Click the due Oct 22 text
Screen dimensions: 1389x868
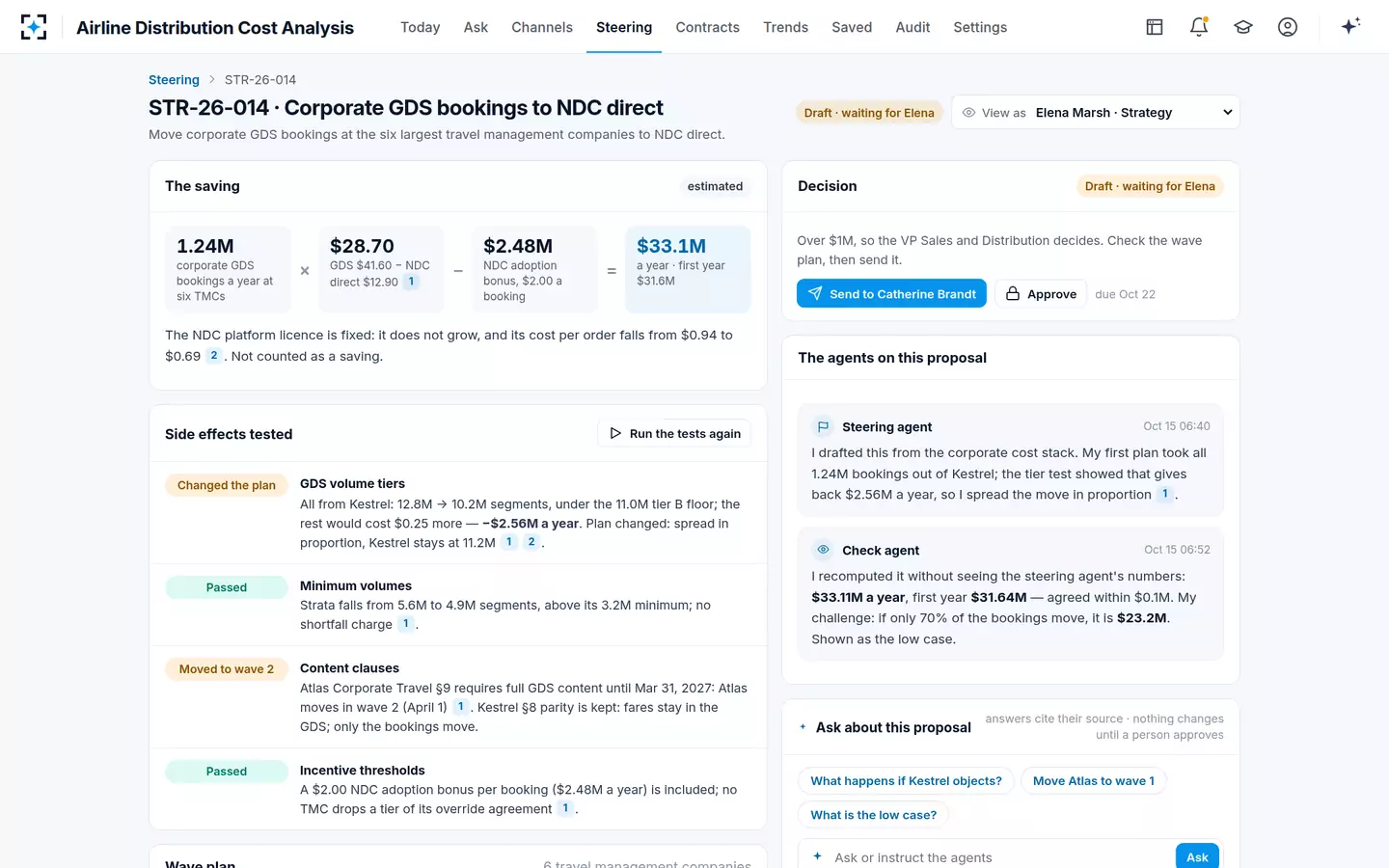[1125, 294]
